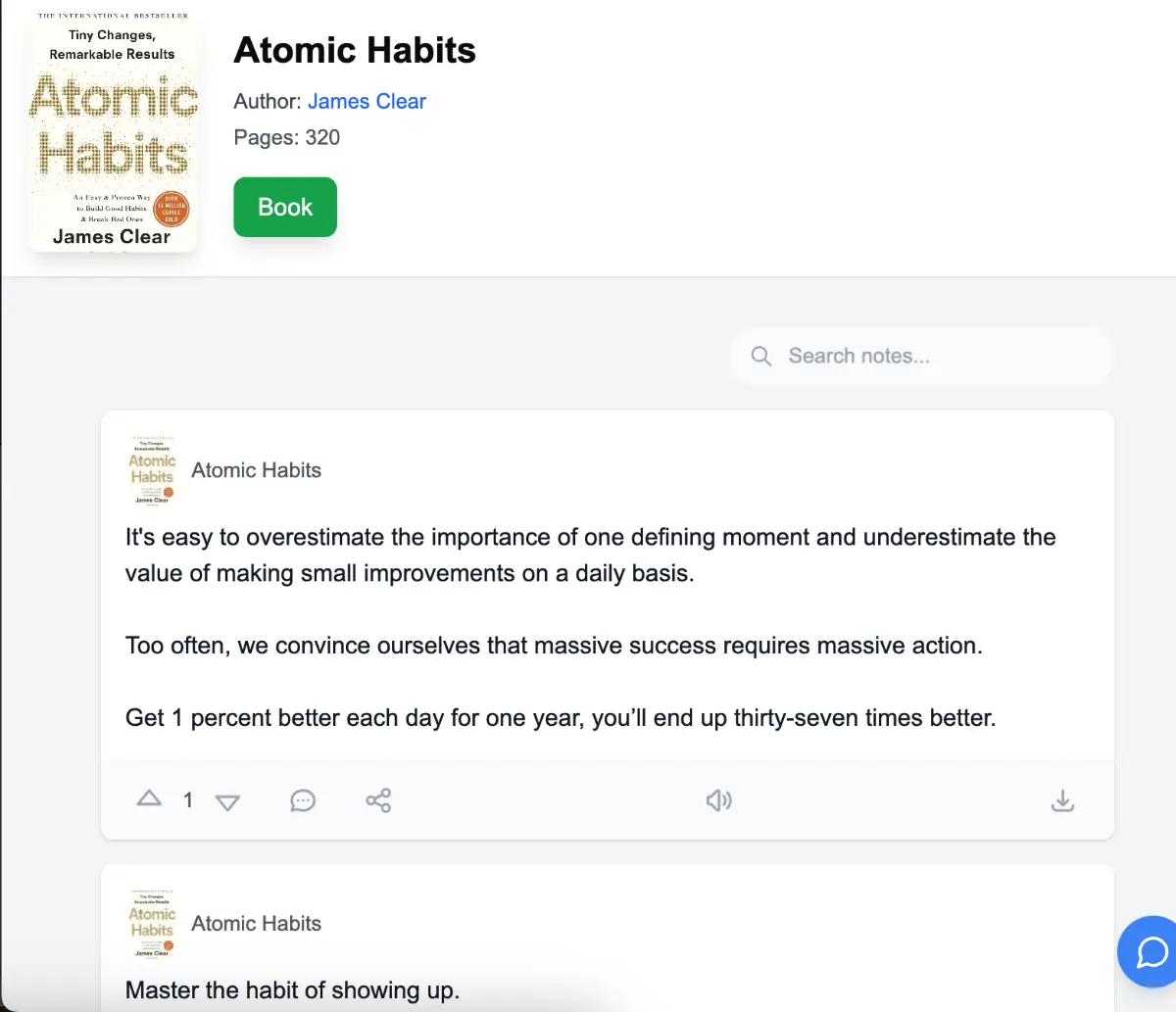This screenshot has width=1176, height=1012.
Task: Upvote the first Atomic Habits note
Action: click(x=149, y=799)
